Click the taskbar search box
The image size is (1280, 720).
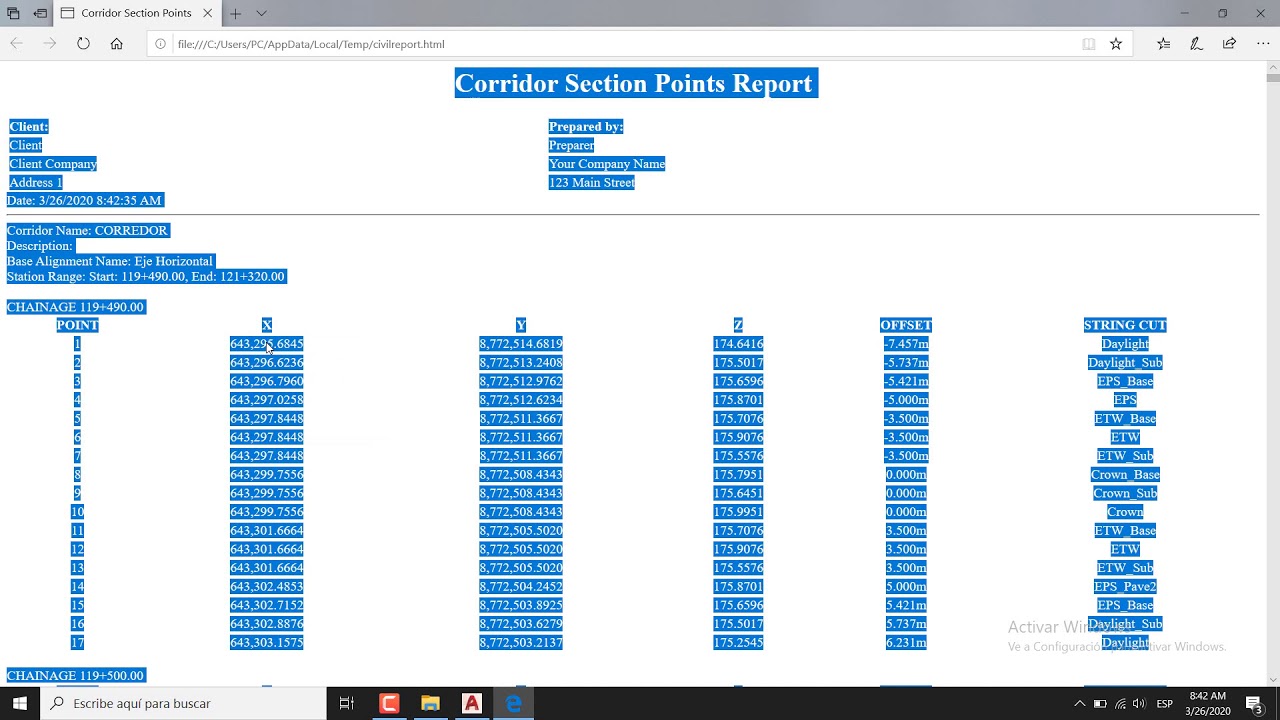pyautogui.click(x=183, y=703)
